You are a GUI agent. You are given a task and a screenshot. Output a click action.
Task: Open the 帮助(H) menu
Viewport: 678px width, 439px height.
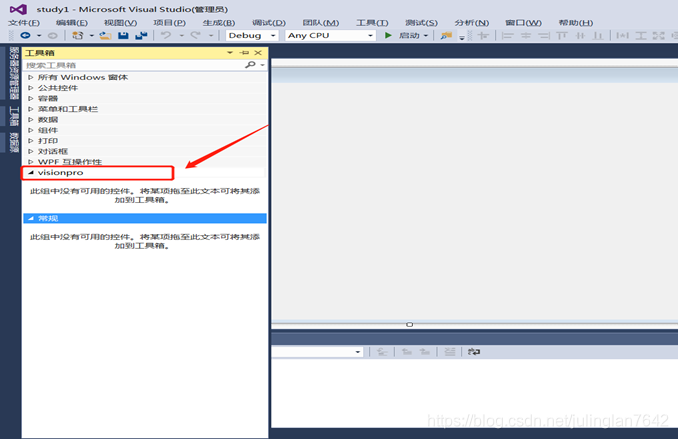[x=576, y=22]
